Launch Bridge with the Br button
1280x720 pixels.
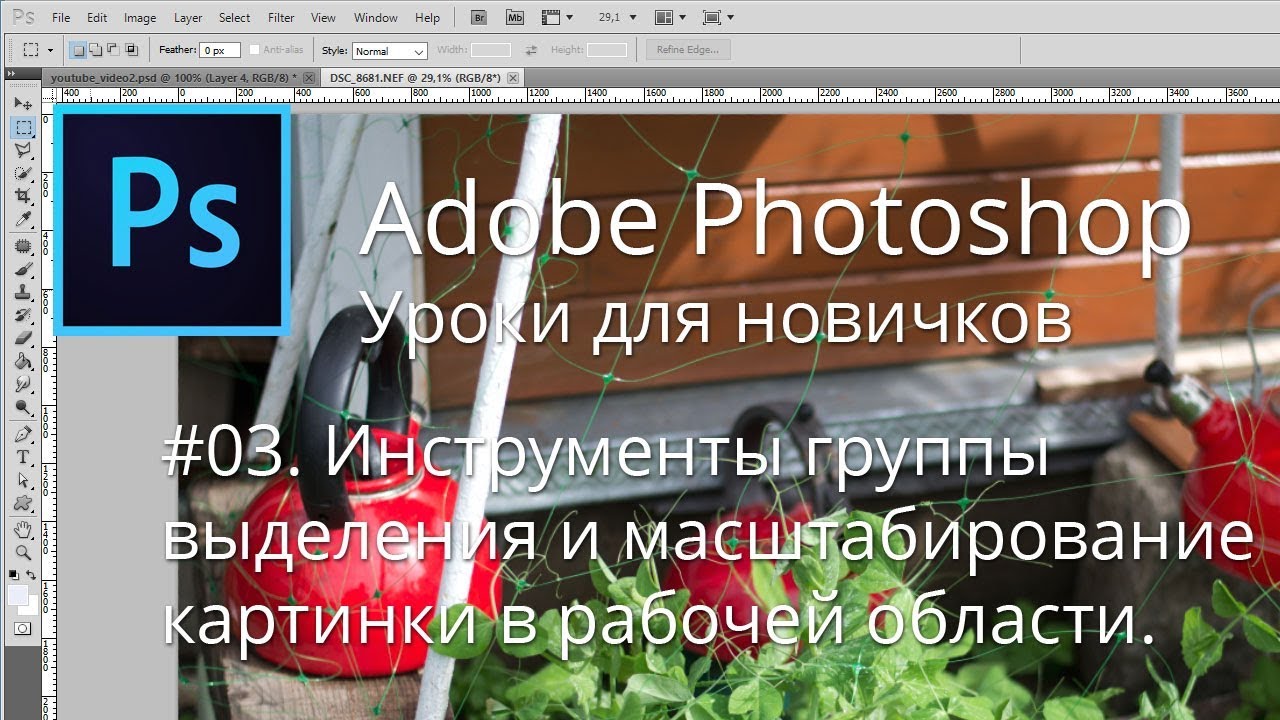pos(479,17)
